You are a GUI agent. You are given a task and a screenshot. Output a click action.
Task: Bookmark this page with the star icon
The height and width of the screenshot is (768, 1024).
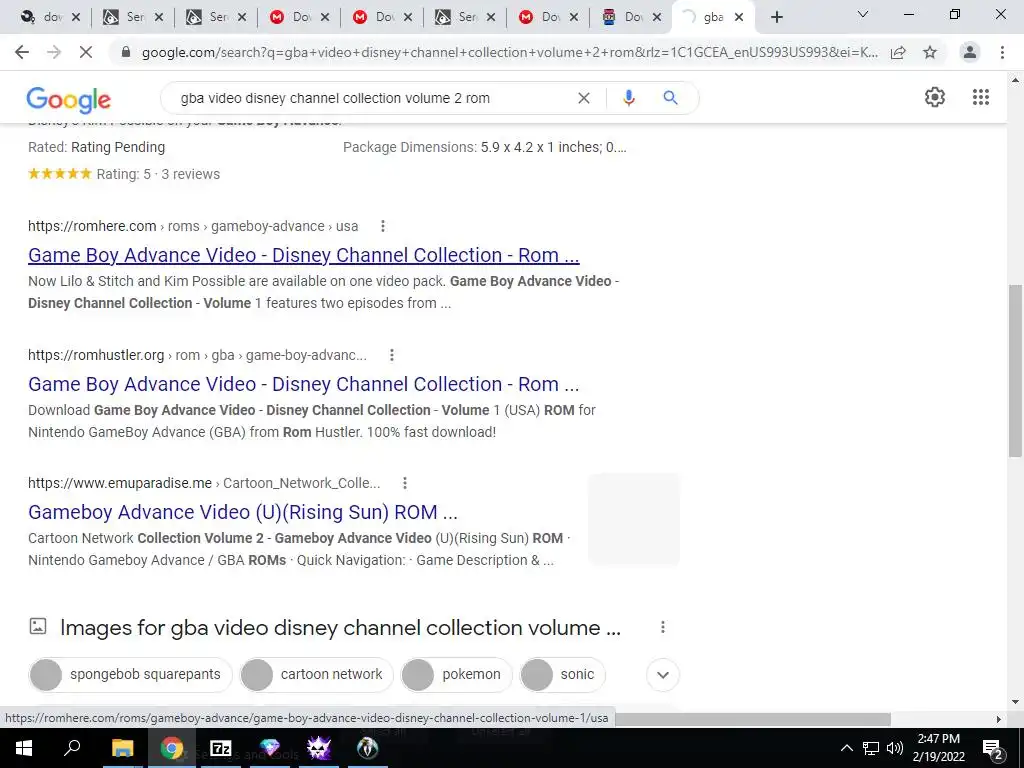(x=930, y=52)
